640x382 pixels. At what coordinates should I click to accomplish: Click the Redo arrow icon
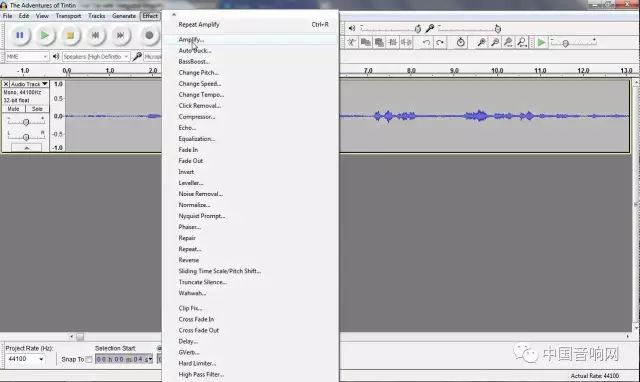[440, 42]
